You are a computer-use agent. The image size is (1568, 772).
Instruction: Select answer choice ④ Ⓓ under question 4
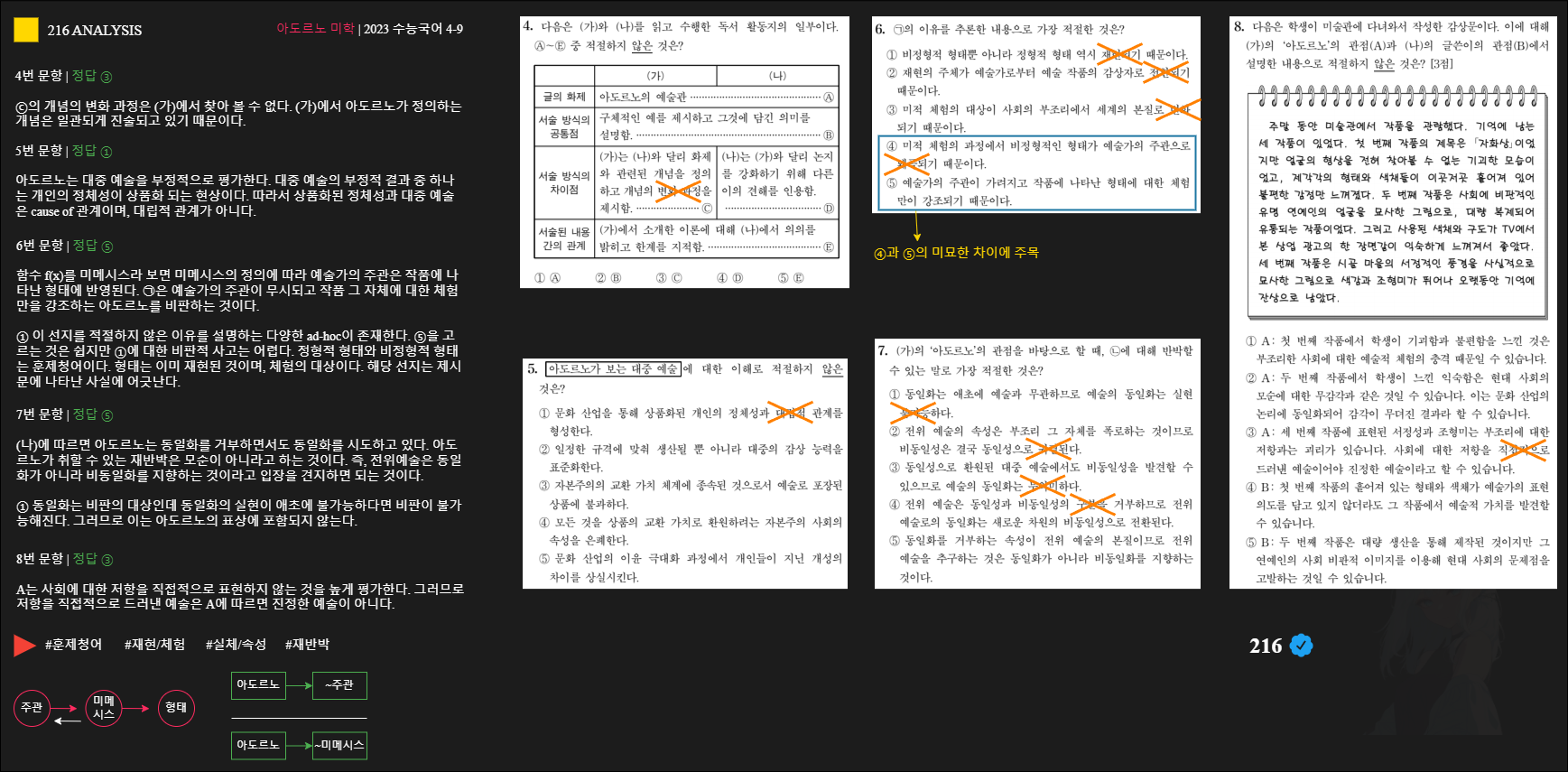pos(729,278)
